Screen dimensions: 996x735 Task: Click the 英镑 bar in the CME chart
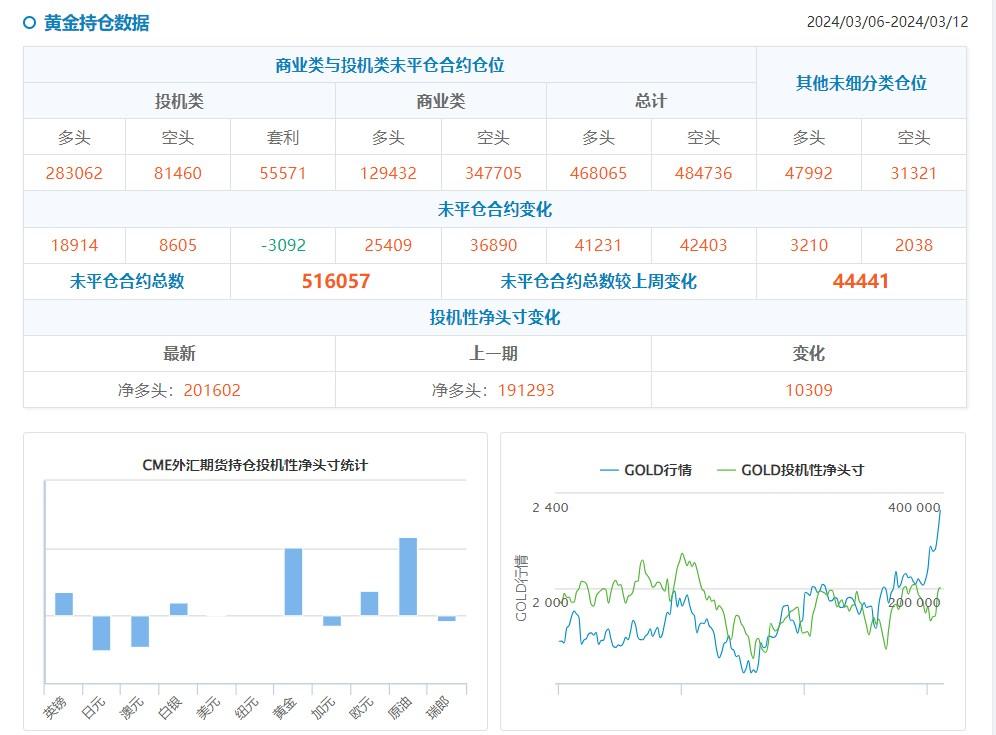(62, 603)
